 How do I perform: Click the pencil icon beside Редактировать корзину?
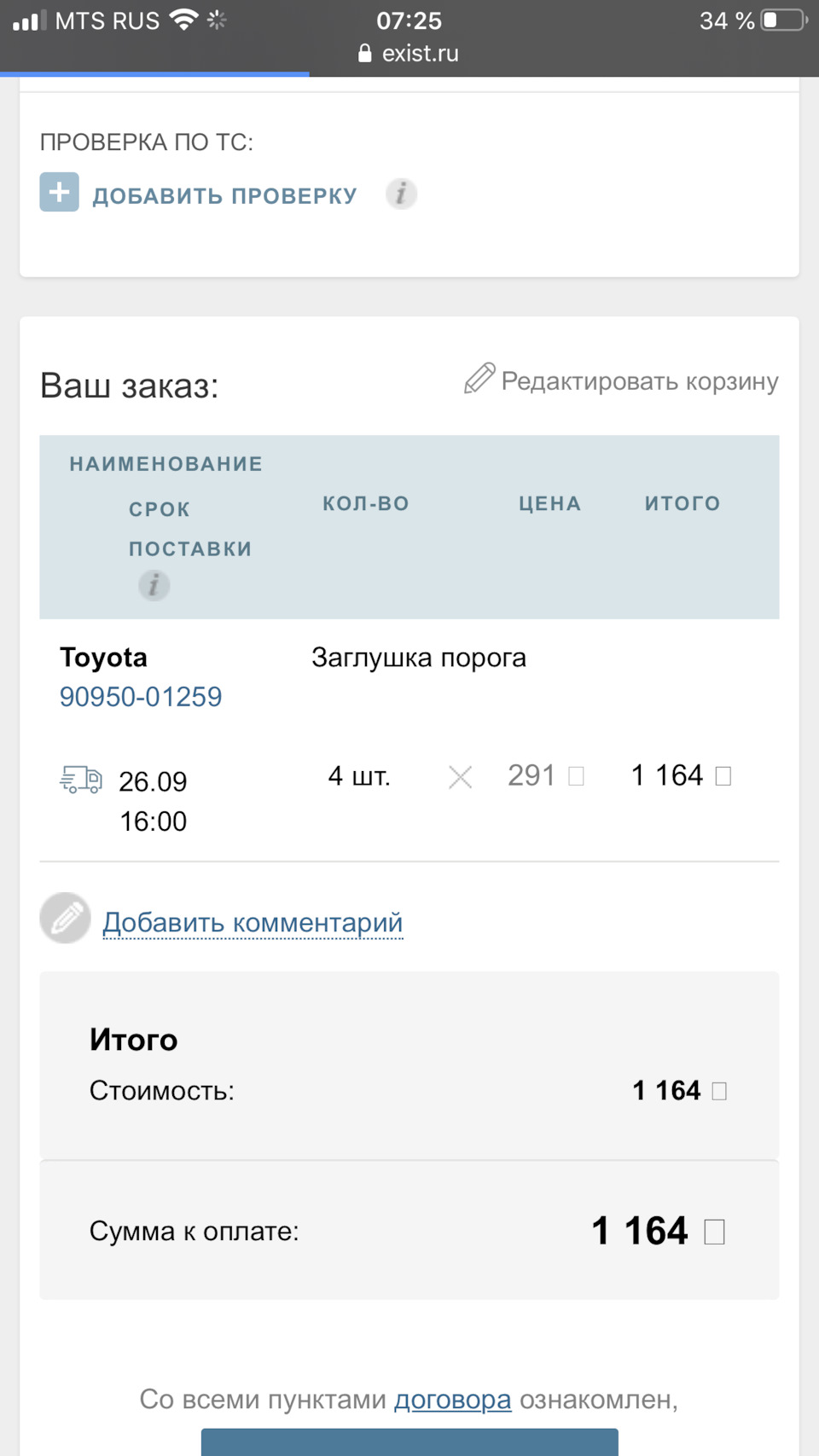(479, 378)
